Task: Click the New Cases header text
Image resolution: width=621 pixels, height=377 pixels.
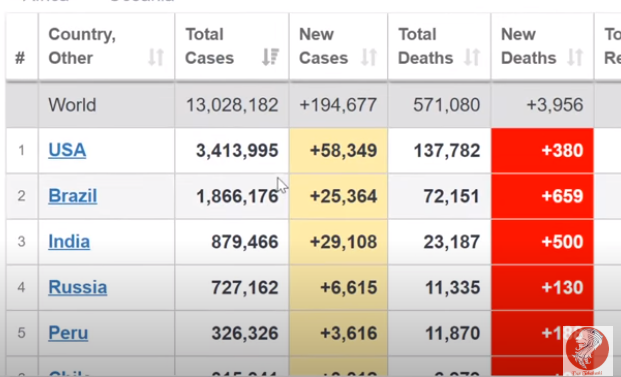Action: pyautogui.click(x=324, y=46)
